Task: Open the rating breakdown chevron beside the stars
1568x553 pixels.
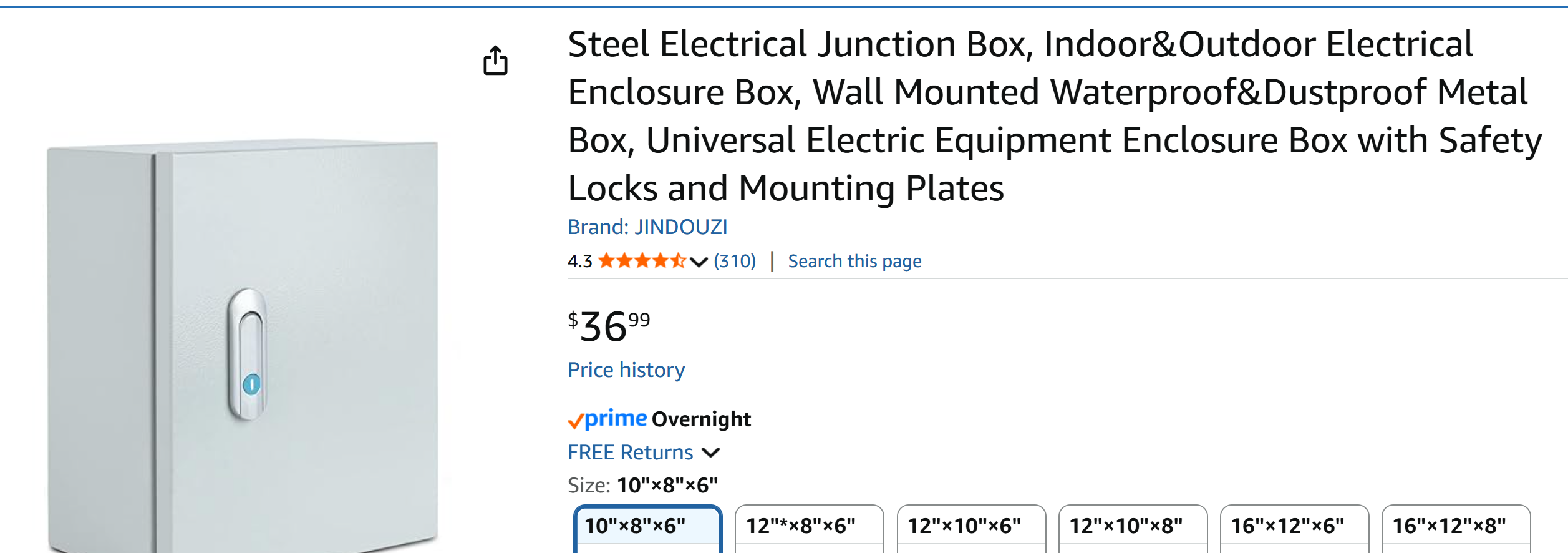Action: click(x=699, y=262)
